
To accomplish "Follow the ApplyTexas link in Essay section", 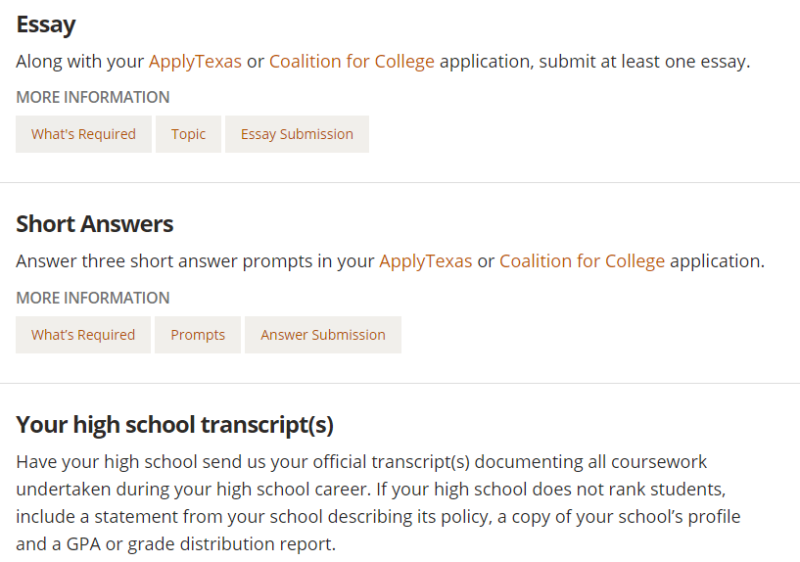I will point(195,61).
